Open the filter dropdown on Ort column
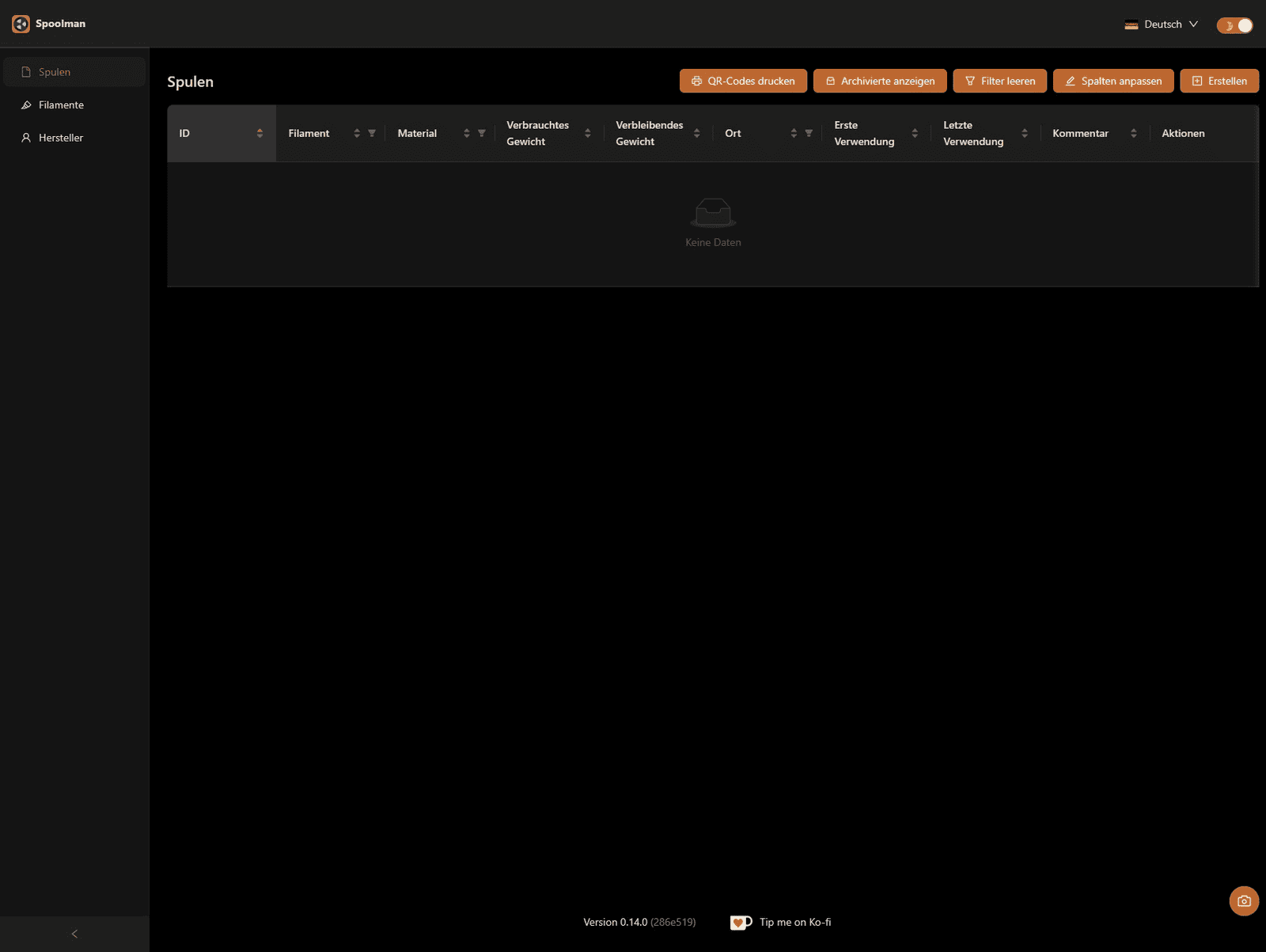Image resolution: width=1266 pixels, height=952 pixels. [x=808, y=133]
